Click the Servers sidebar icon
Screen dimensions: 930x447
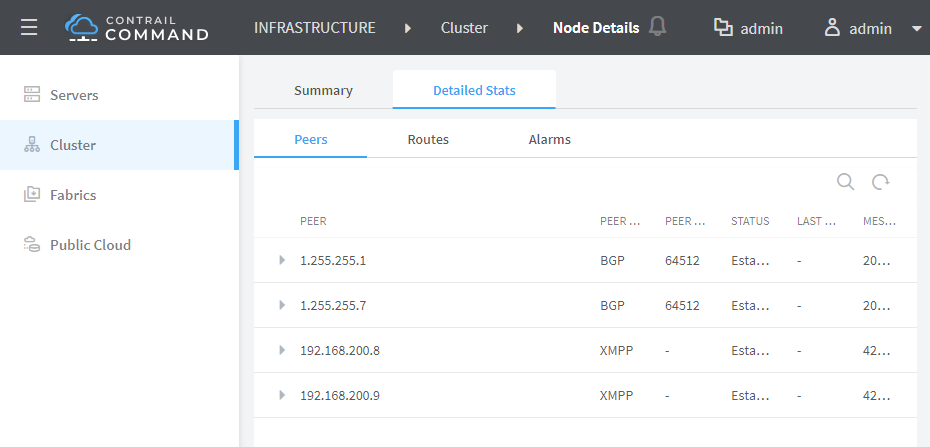click(x=32, y=95)
